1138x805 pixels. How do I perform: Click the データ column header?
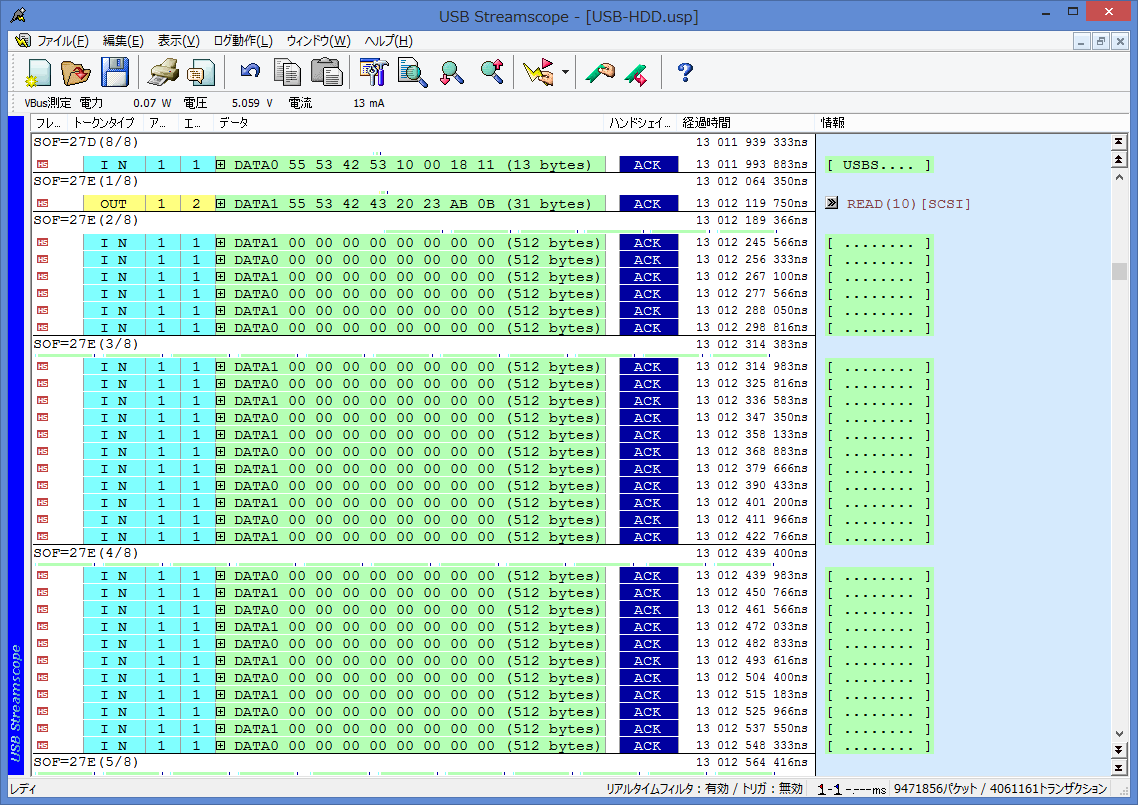pyautogui.click(x=409, y=123)
